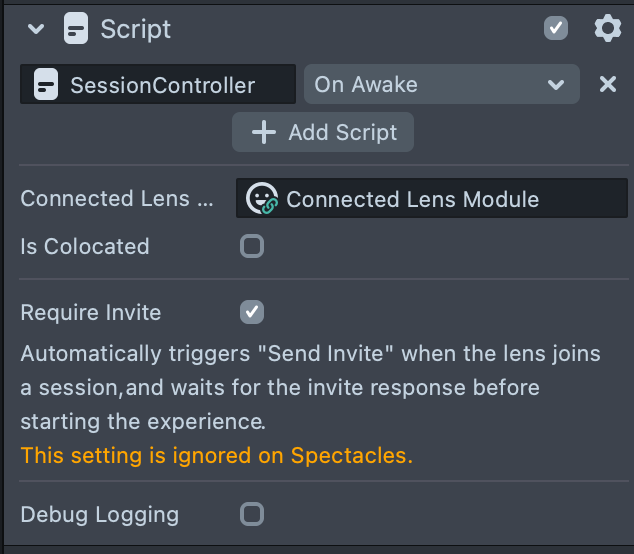Uncheck the Require Invite checkbox
The height and width of the screenshot is (554, 634).
coord(252,312)
